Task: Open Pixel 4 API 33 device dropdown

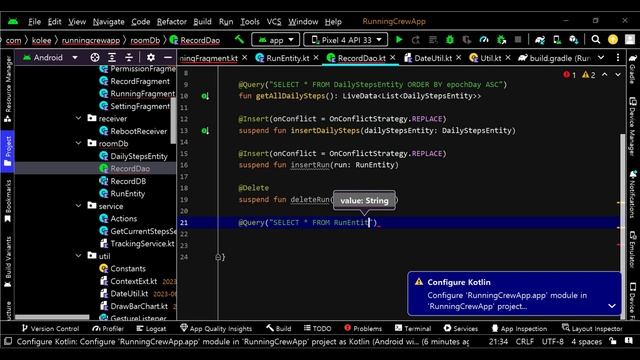Action: [x=346, y=40]
